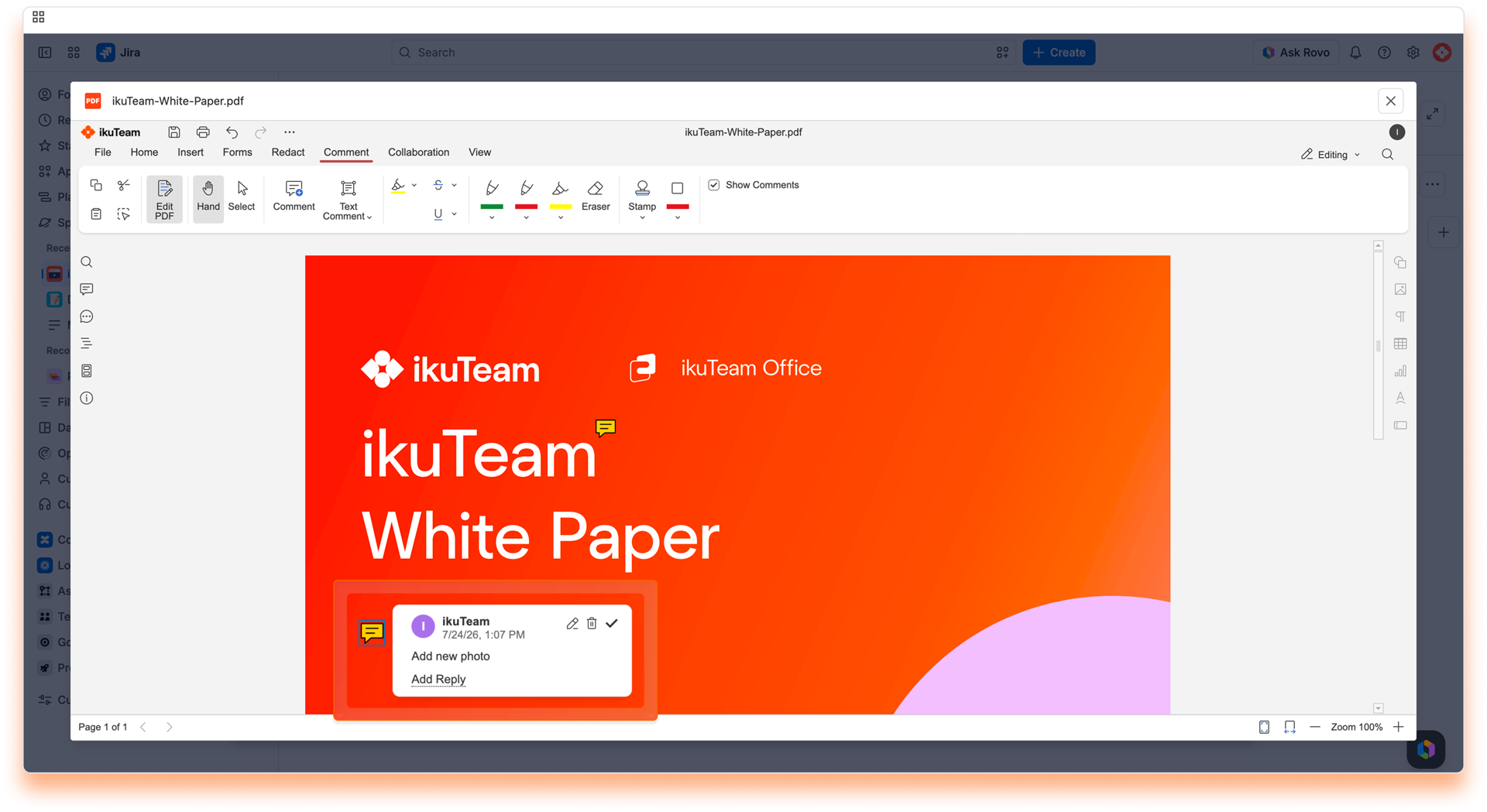Viewport: 1487px width, 812px height.
Task: Click the Edit PDF tool
Action: click(164, 199)
